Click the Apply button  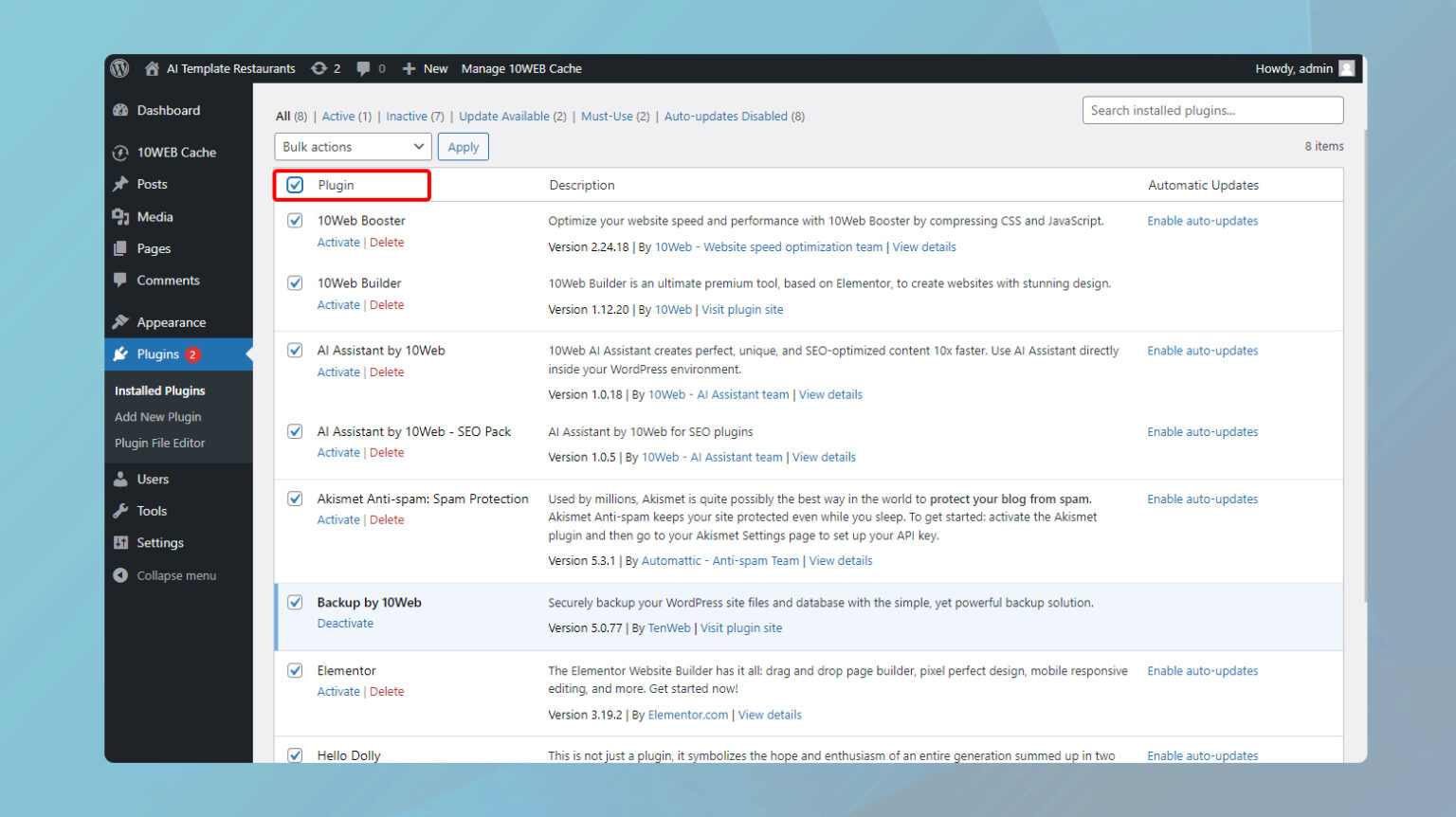pos(463,146)
